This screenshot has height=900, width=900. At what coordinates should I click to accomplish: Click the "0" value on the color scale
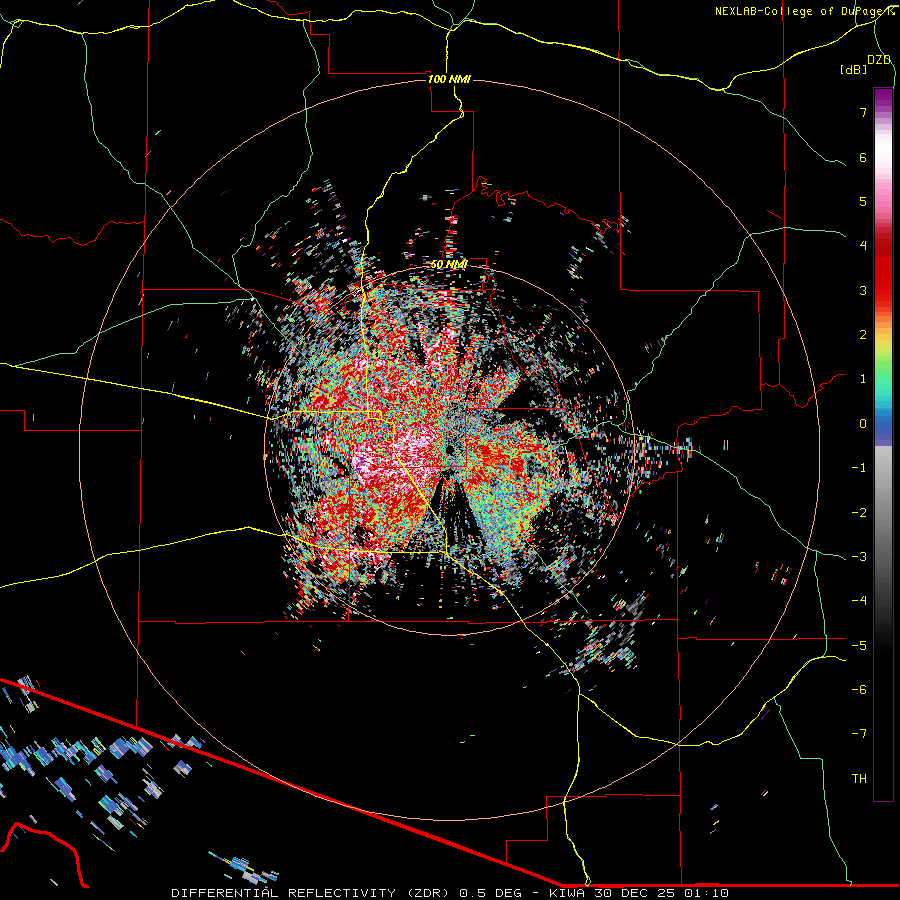[x=863, y=424]
